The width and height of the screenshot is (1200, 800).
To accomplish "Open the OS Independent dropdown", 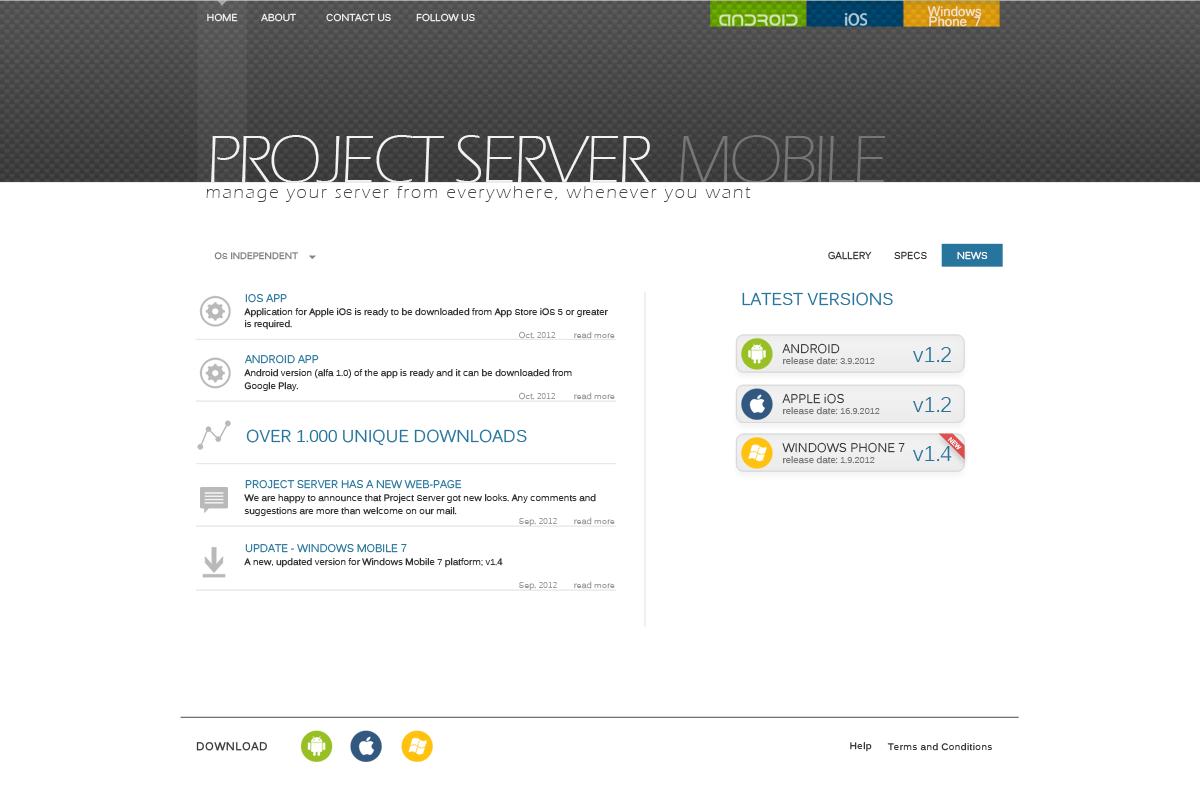I will point(265,256).
